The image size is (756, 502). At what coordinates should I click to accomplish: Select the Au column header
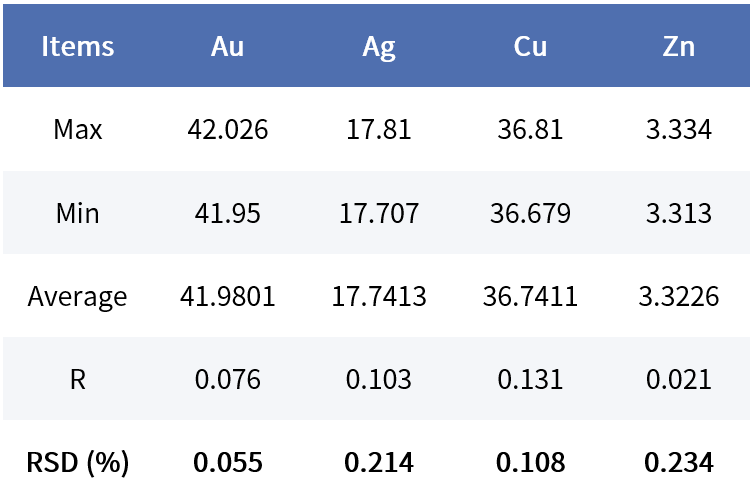(228, 46)
